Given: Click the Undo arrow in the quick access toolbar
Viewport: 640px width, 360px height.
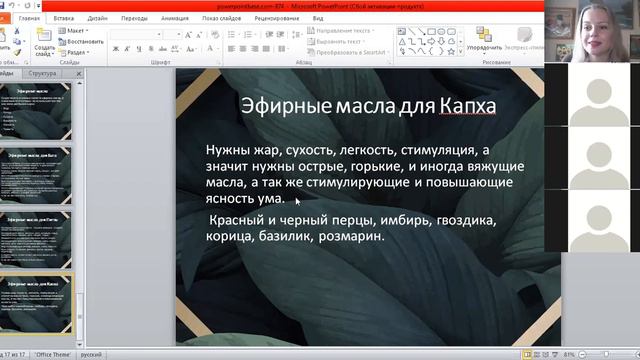Looking at the screenshot, I should pos(12,5).
